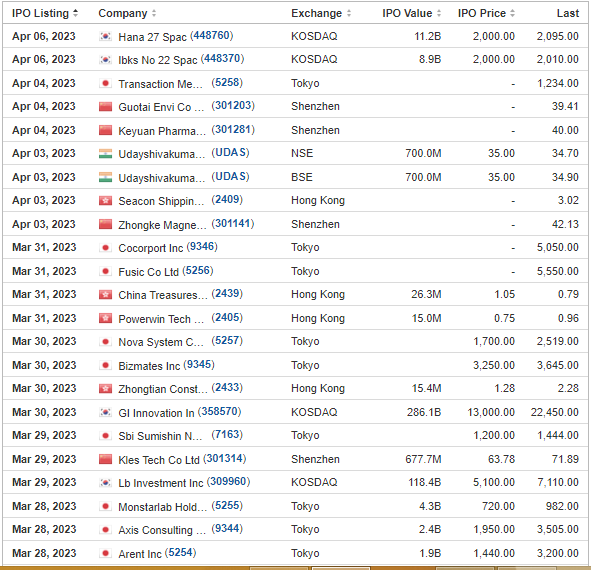Viewport: 591px width, 570px height.
Task: Click the Hong Kong flag beside China Treasures
Action: [x=105, y=294]
